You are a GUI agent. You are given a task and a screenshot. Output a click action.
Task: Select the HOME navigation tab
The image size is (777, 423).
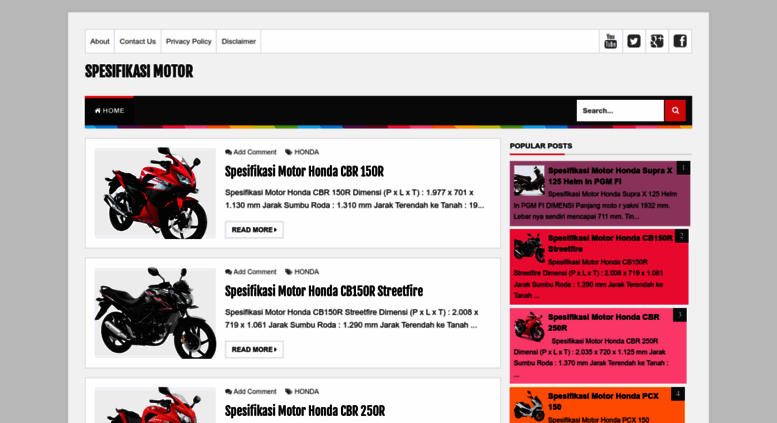109,110
